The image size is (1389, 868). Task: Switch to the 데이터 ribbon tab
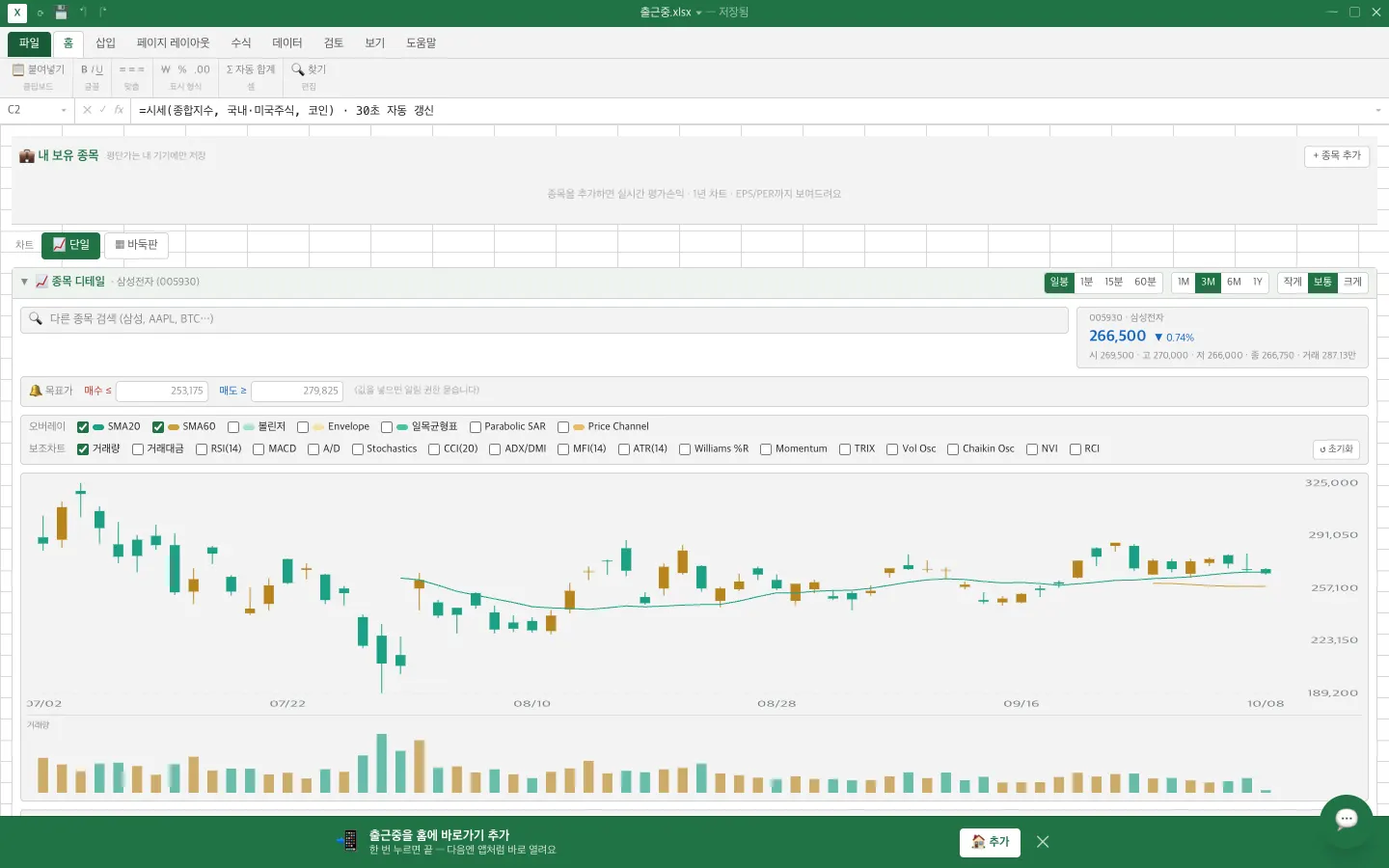(287, 43)
